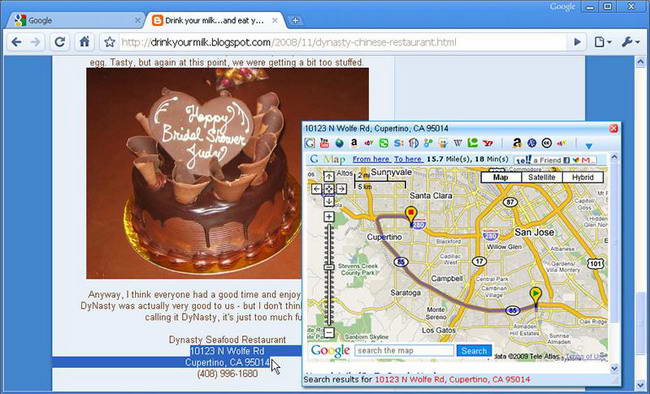Expand more search engines with the blue triangle
The height and width of the screenshot is (394, 650).
pyautogui.click(x=589, y=146)
